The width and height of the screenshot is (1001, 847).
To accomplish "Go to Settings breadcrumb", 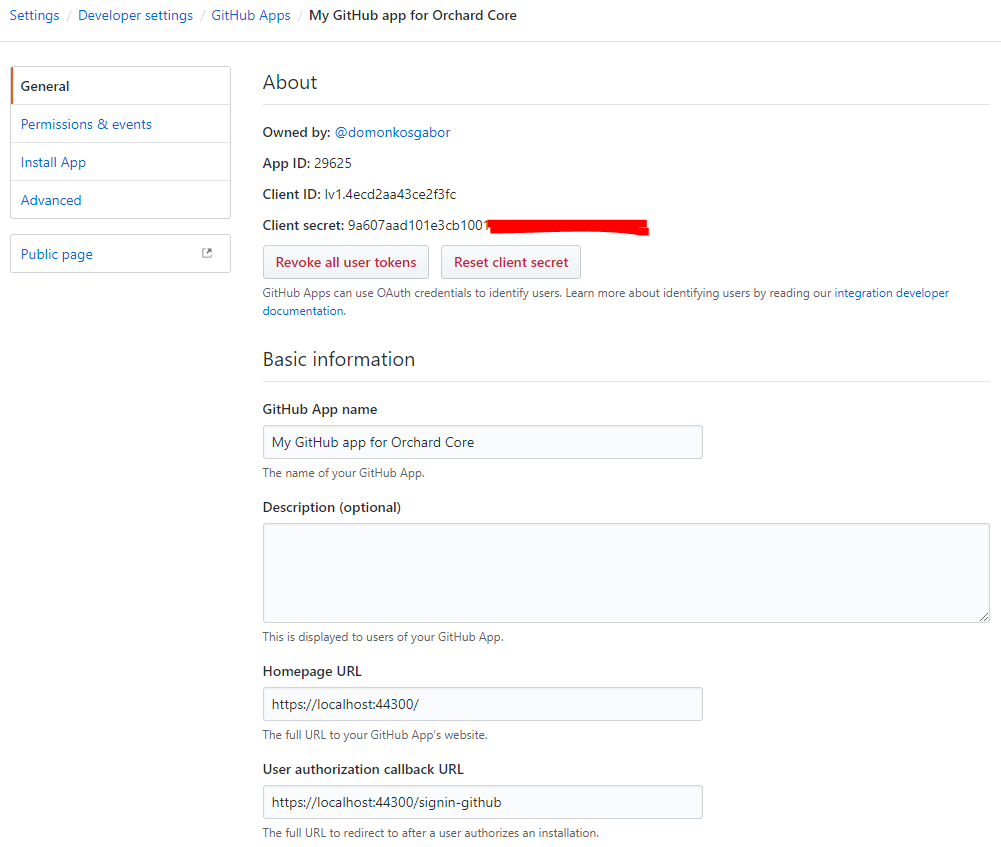I will pos(34,15).
